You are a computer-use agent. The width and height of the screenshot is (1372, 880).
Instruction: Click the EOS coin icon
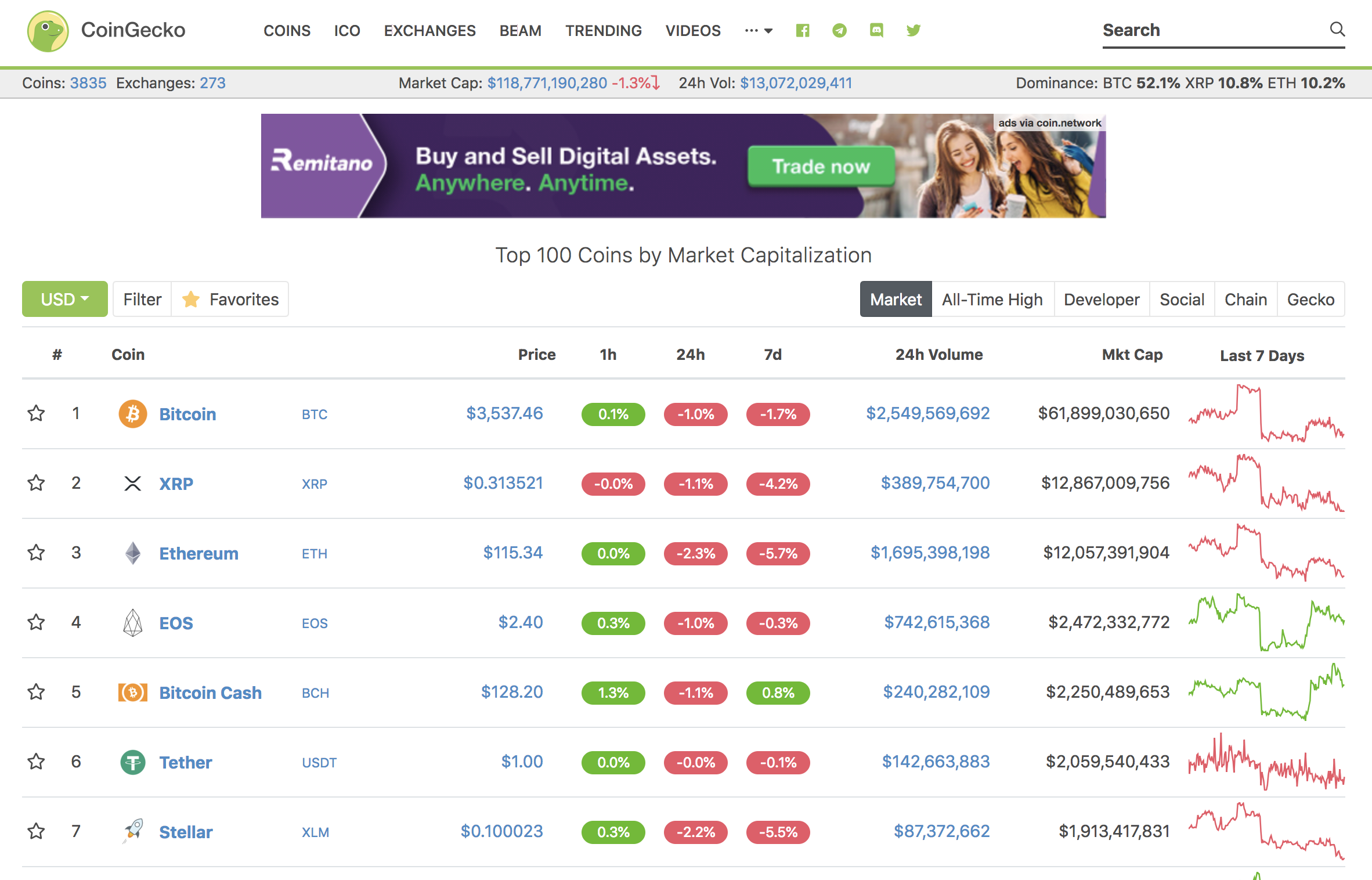tap(133, 623)
